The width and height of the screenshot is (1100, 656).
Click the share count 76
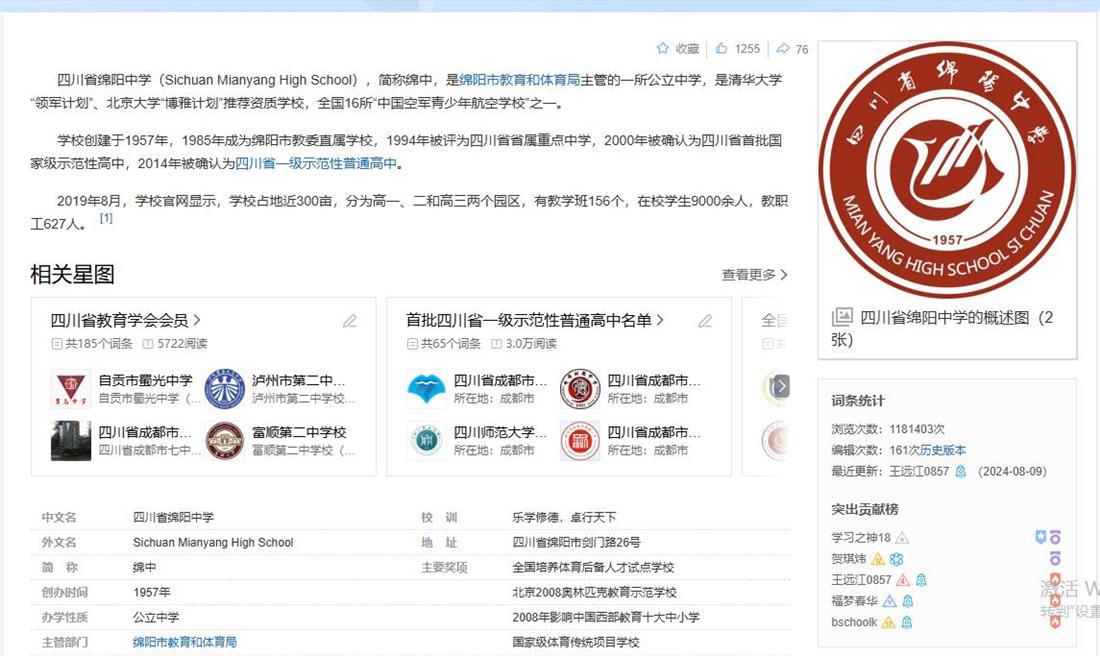pos(802,49)
